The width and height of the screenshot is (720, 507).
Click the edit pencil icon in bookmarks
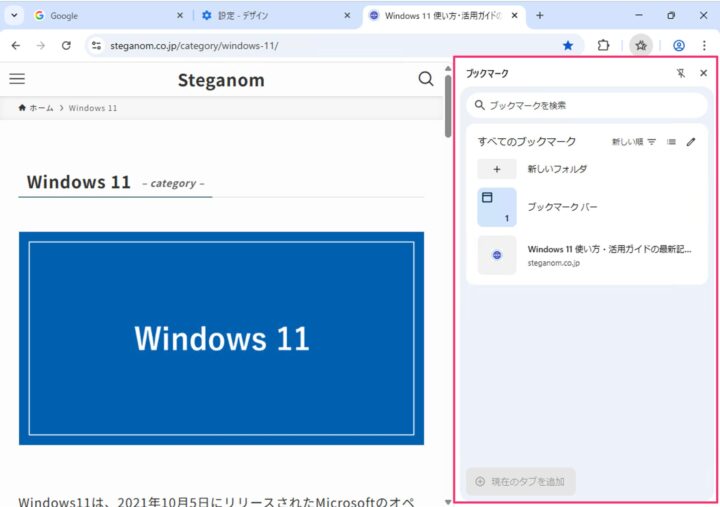[691, 142]
